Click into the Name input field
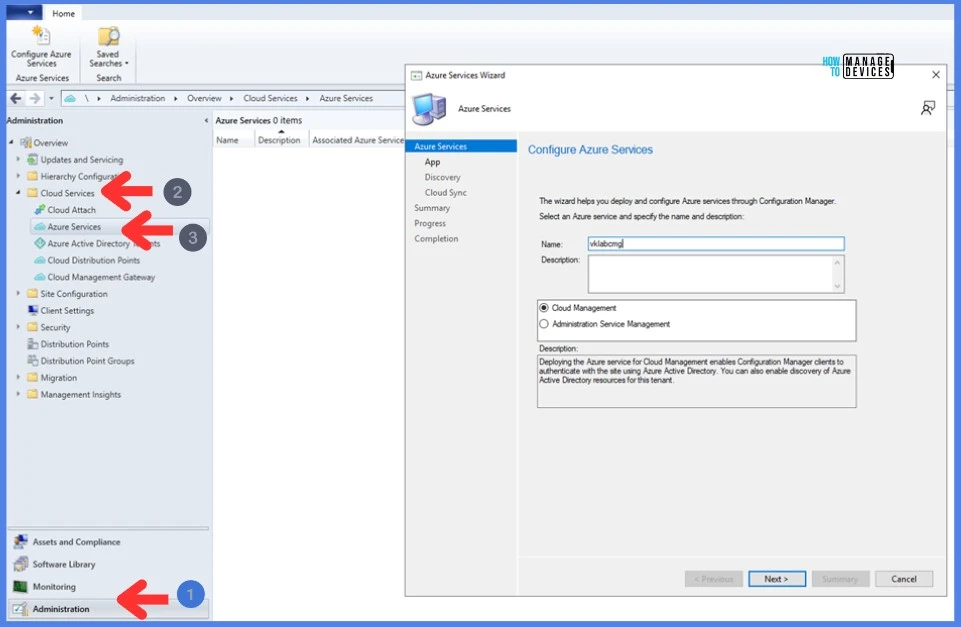The height and width of the screenshot is (627, 961). click(x=716, y=243)
